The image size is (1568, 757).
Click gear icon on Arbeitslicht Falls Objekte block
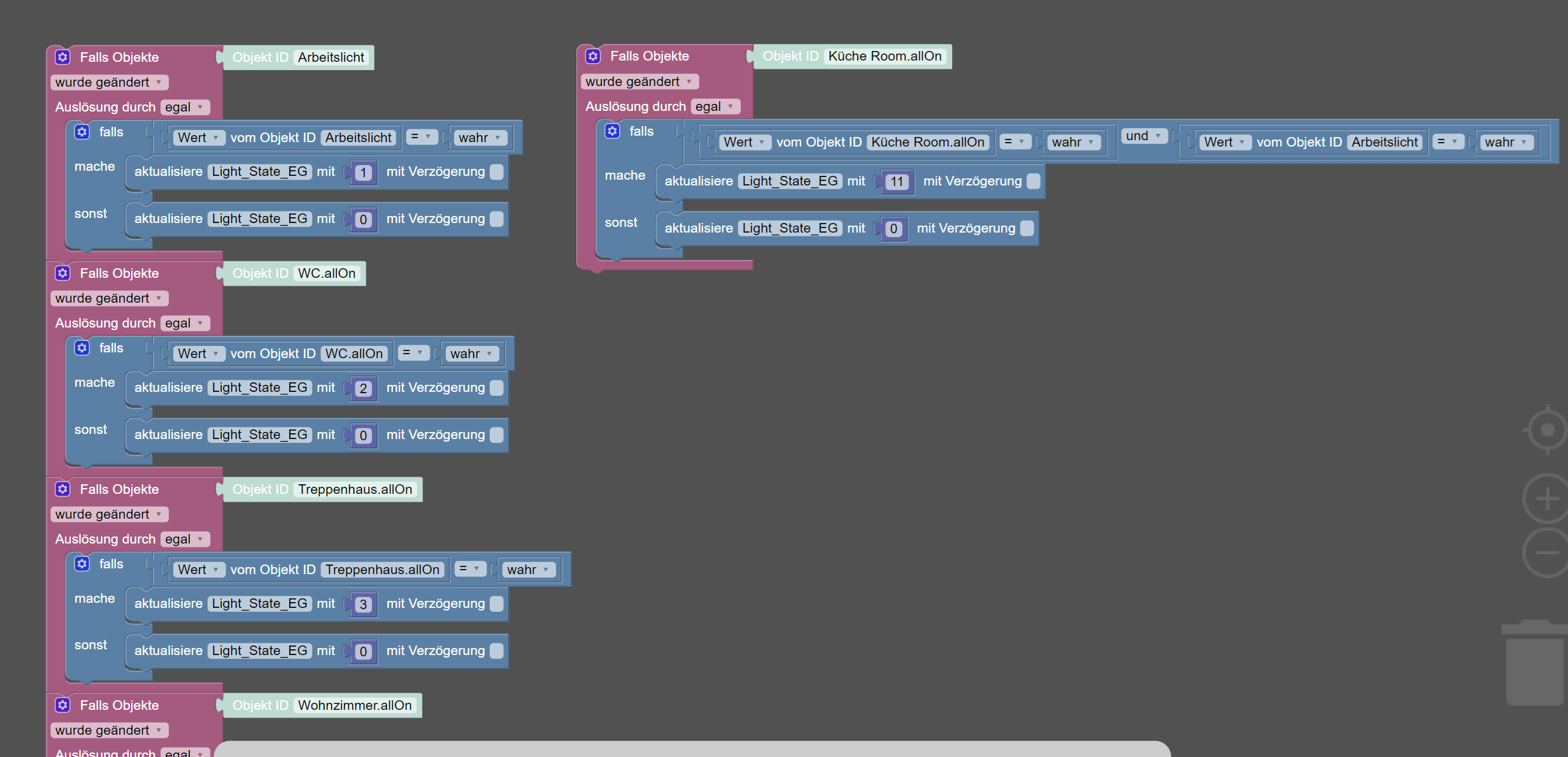point(62,57)
